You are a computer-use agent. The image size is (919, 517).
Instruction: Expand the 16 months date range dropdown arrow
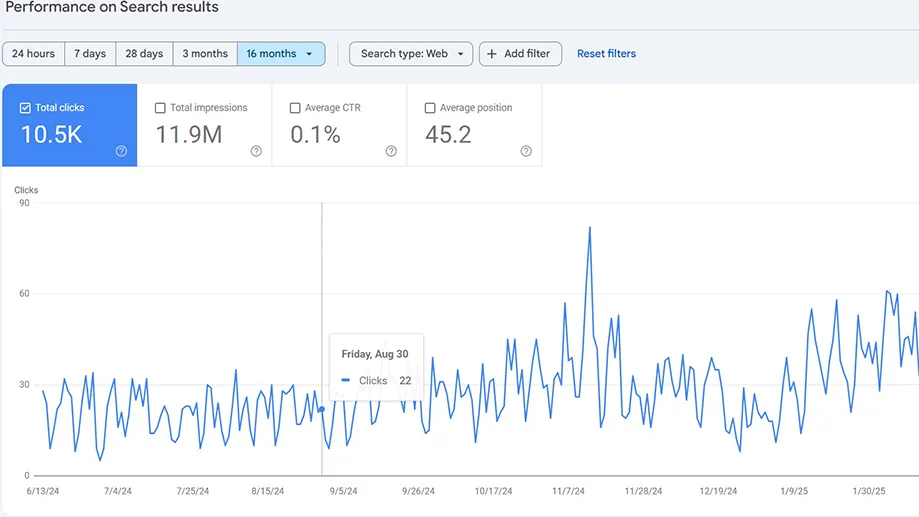pos(310,54)
